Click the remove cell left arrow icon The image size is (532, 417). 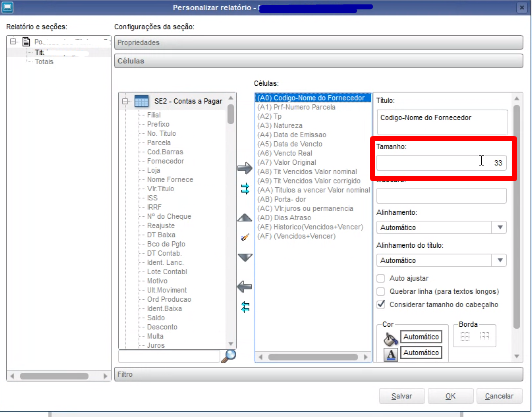pyautogui.click(x=245, y=287)
